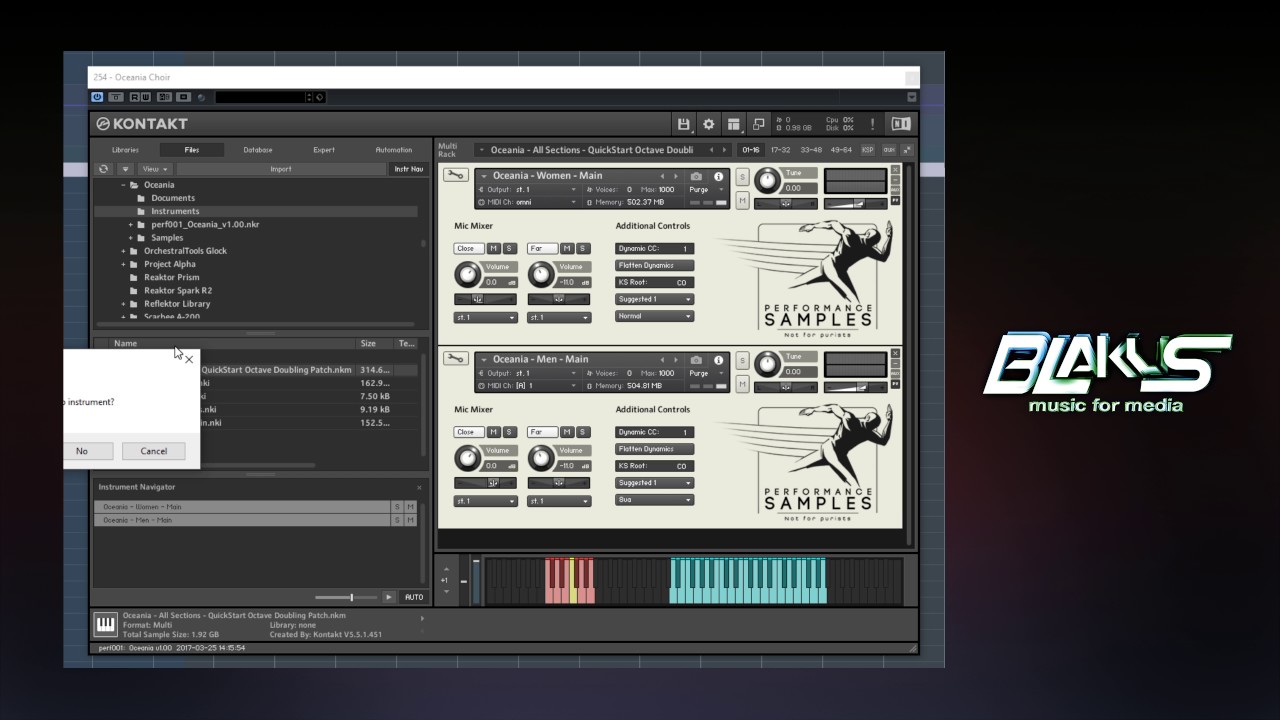Adjust the Close mic Volume knob on Women - Main
Viewport: 1280px width, 720px height.
tap(467, 275)
